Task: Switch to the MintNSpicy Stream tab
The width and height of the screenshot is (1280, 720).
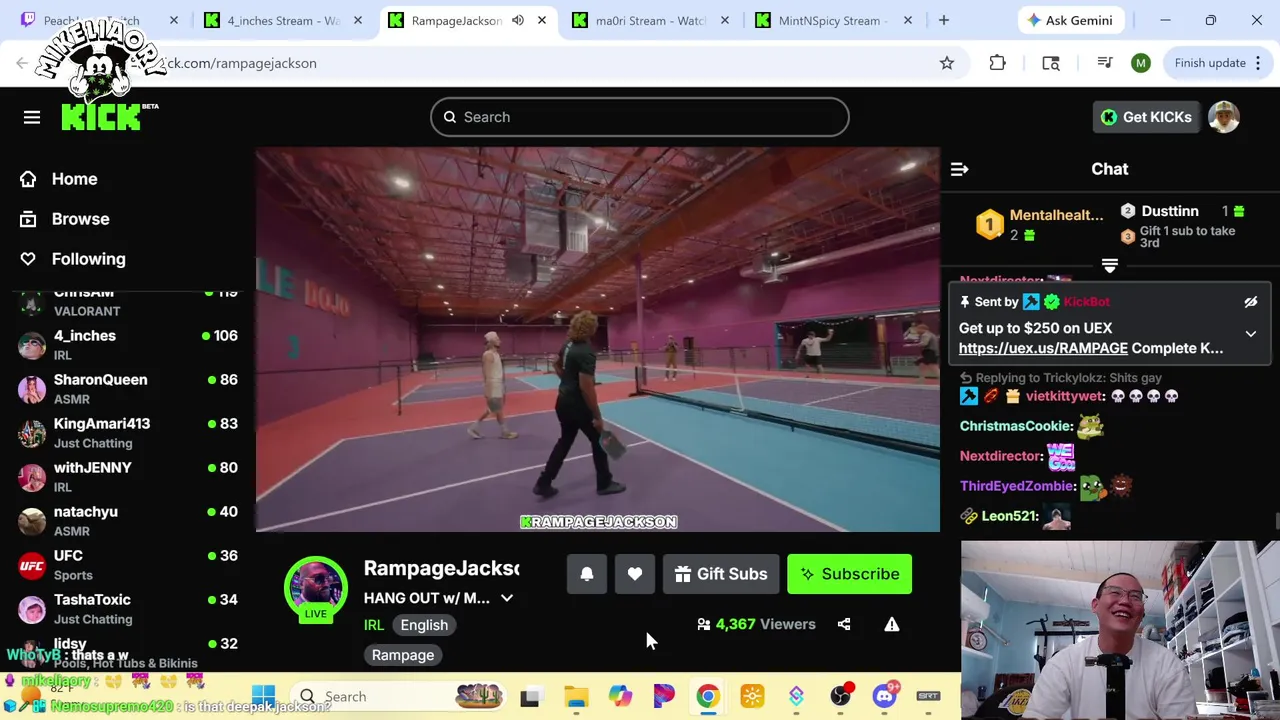Action: coord(835,20)
